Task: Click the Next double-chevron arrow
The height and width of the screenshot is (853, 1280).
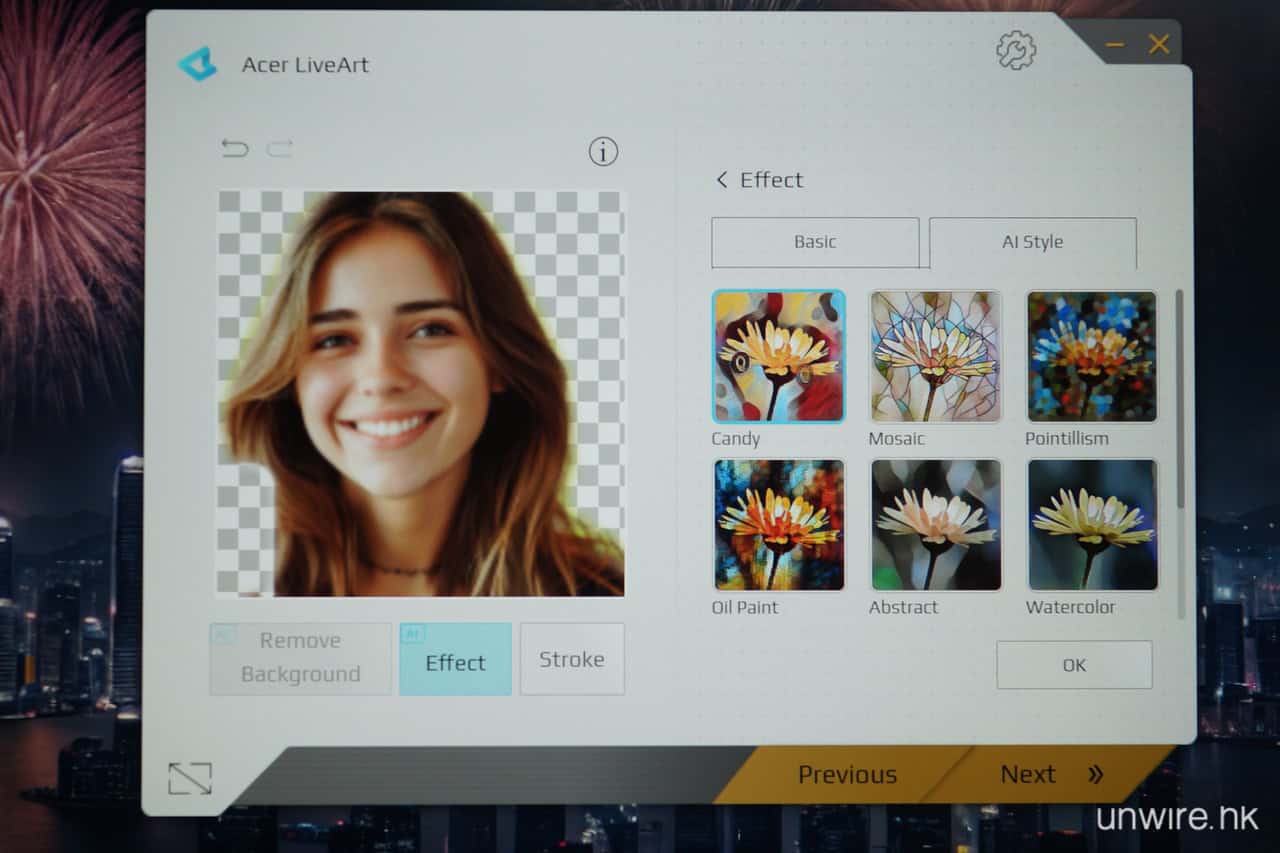Action: tap(1095, 774)
